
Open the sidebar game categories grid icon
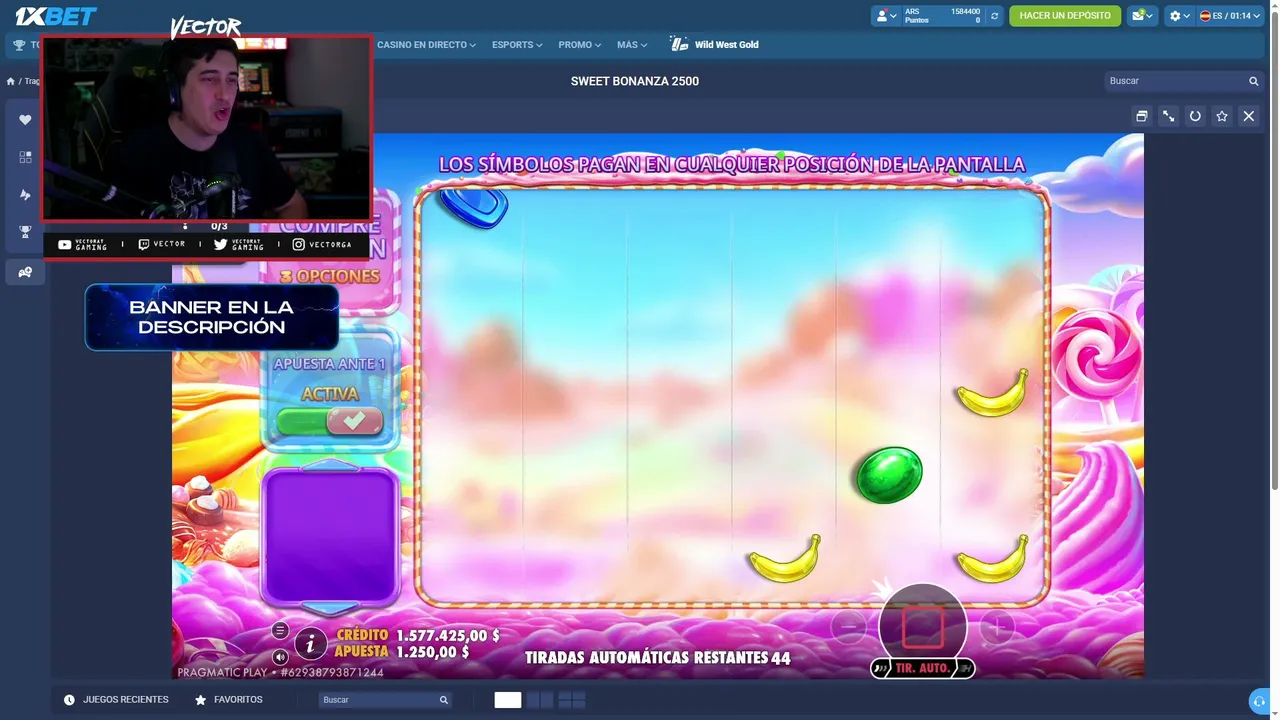click(25, 157)
